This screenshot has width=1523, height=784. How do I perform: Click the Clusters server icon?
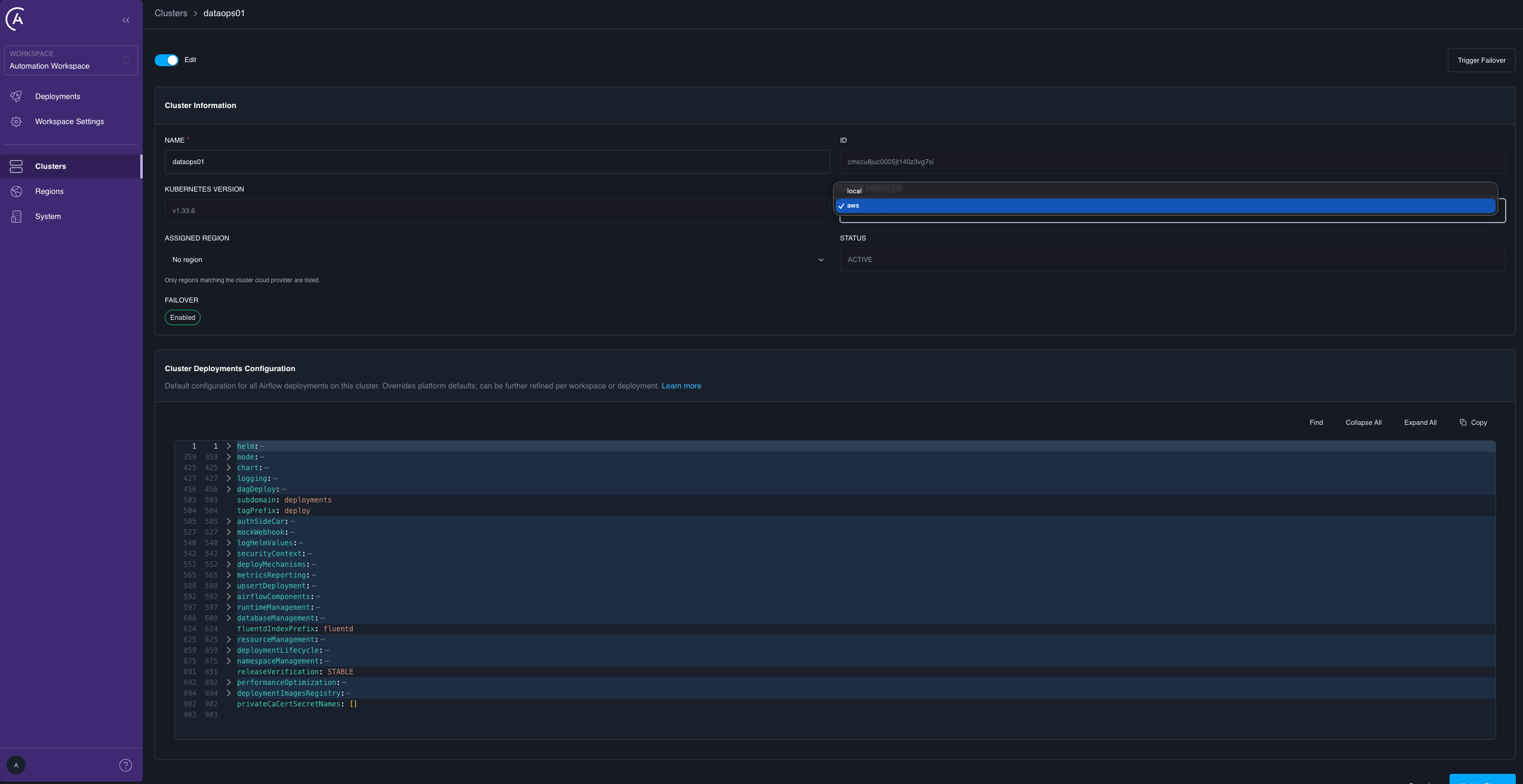[16, 166]
